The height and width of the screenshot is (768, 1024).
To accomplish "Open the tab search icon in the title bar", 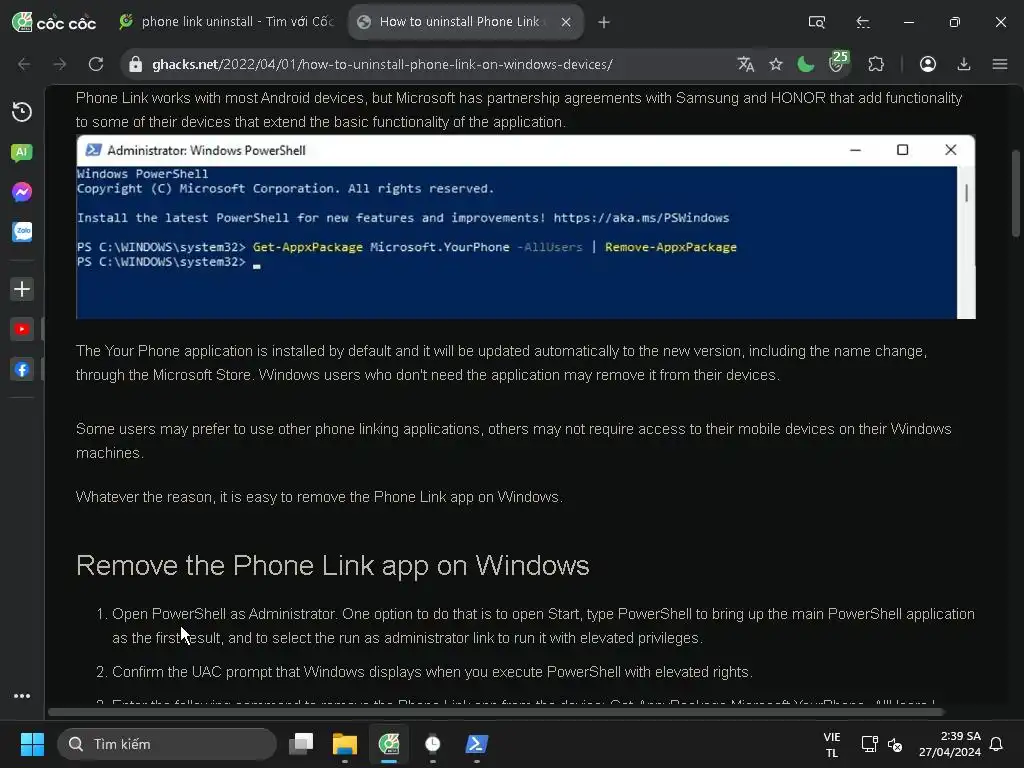I will pyautogui.click(x=816, y=22).
